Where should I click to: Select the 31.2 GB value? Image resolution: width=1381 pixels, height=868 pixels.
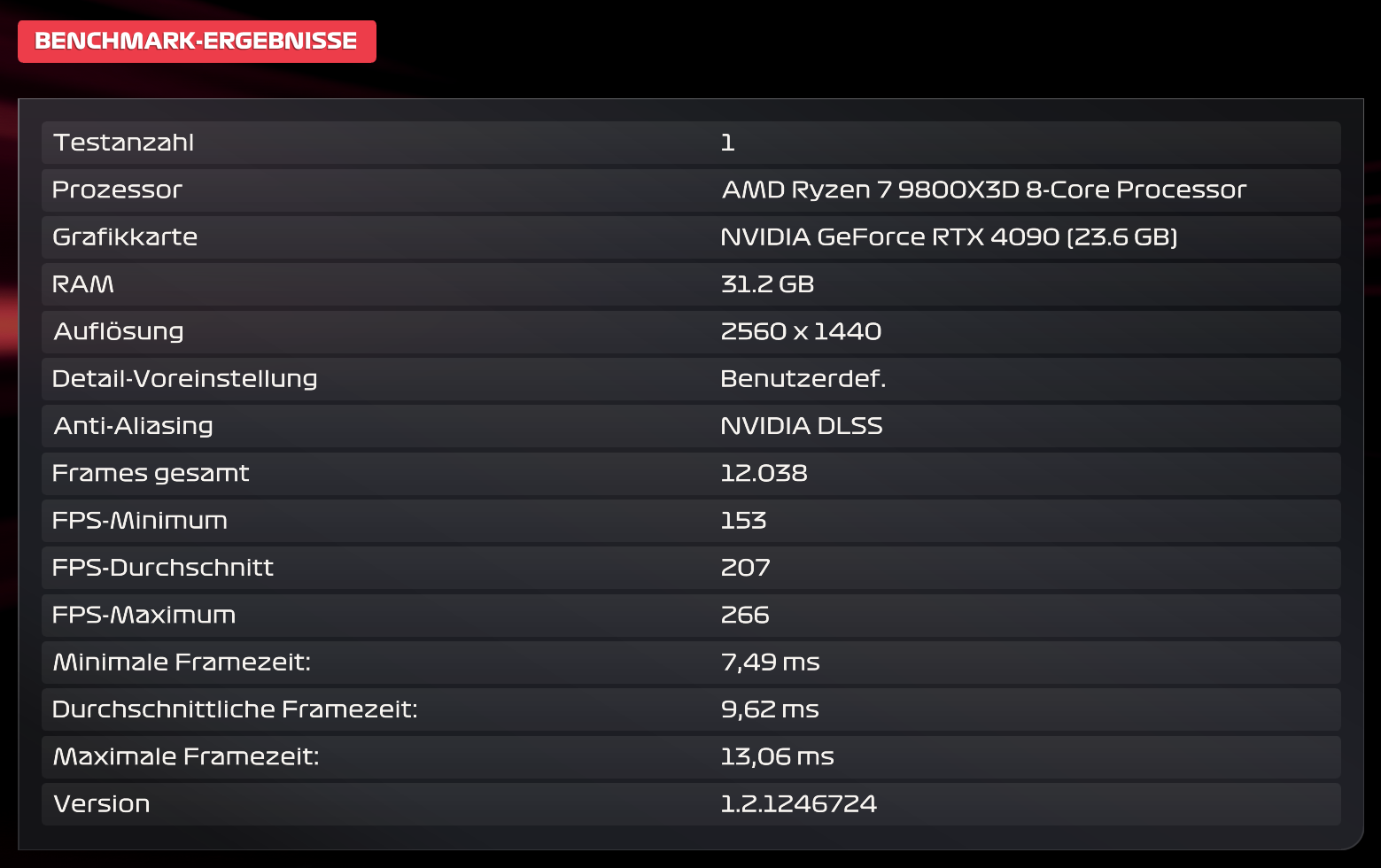[769, 284]
